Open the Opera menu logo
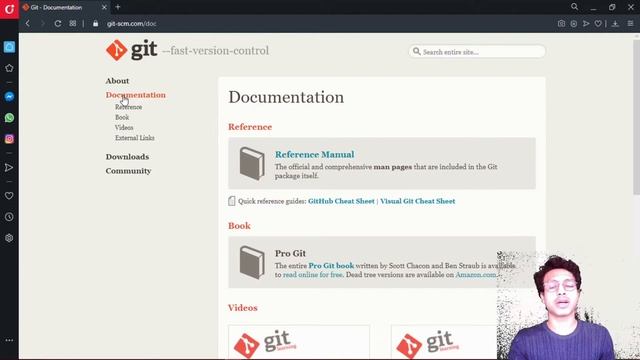 (9, 9)
